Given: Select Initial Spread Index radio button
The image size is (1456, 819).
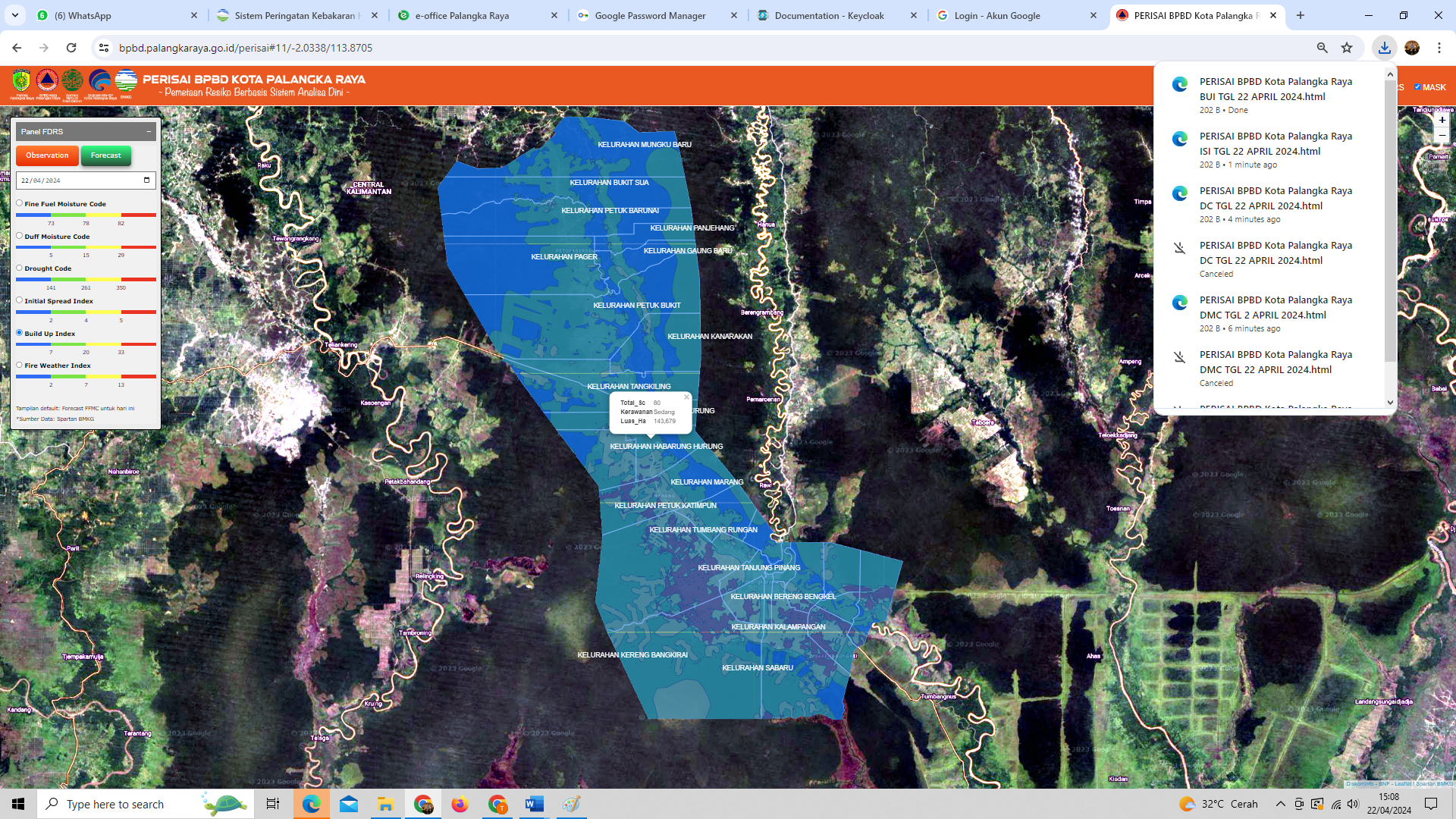Looking at the screenshot, I should pyautogui.click(x=20, y=300).
